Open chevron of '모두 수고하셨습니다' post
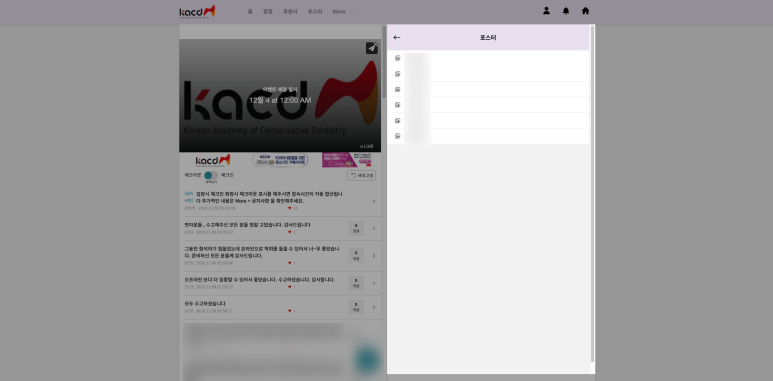 point(374,307)
